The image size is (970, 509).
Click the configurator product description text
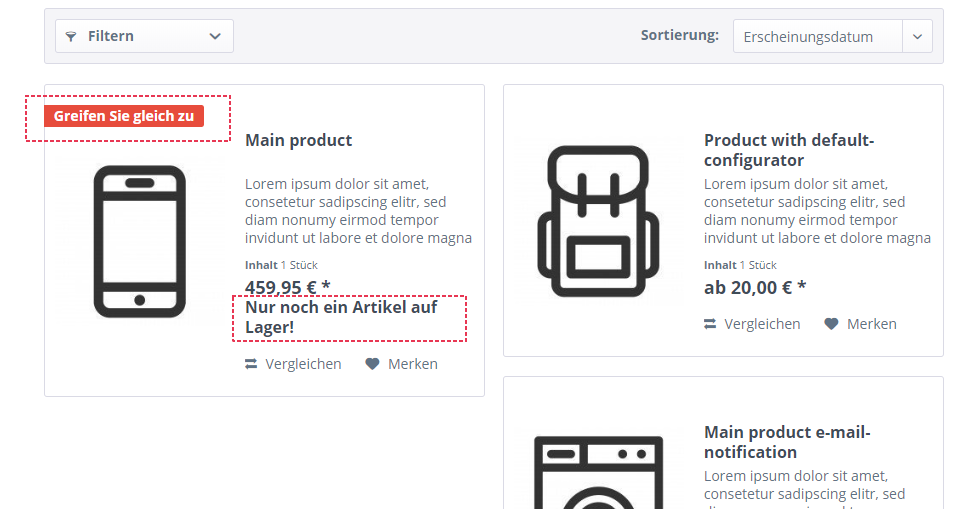click(817, 211)
